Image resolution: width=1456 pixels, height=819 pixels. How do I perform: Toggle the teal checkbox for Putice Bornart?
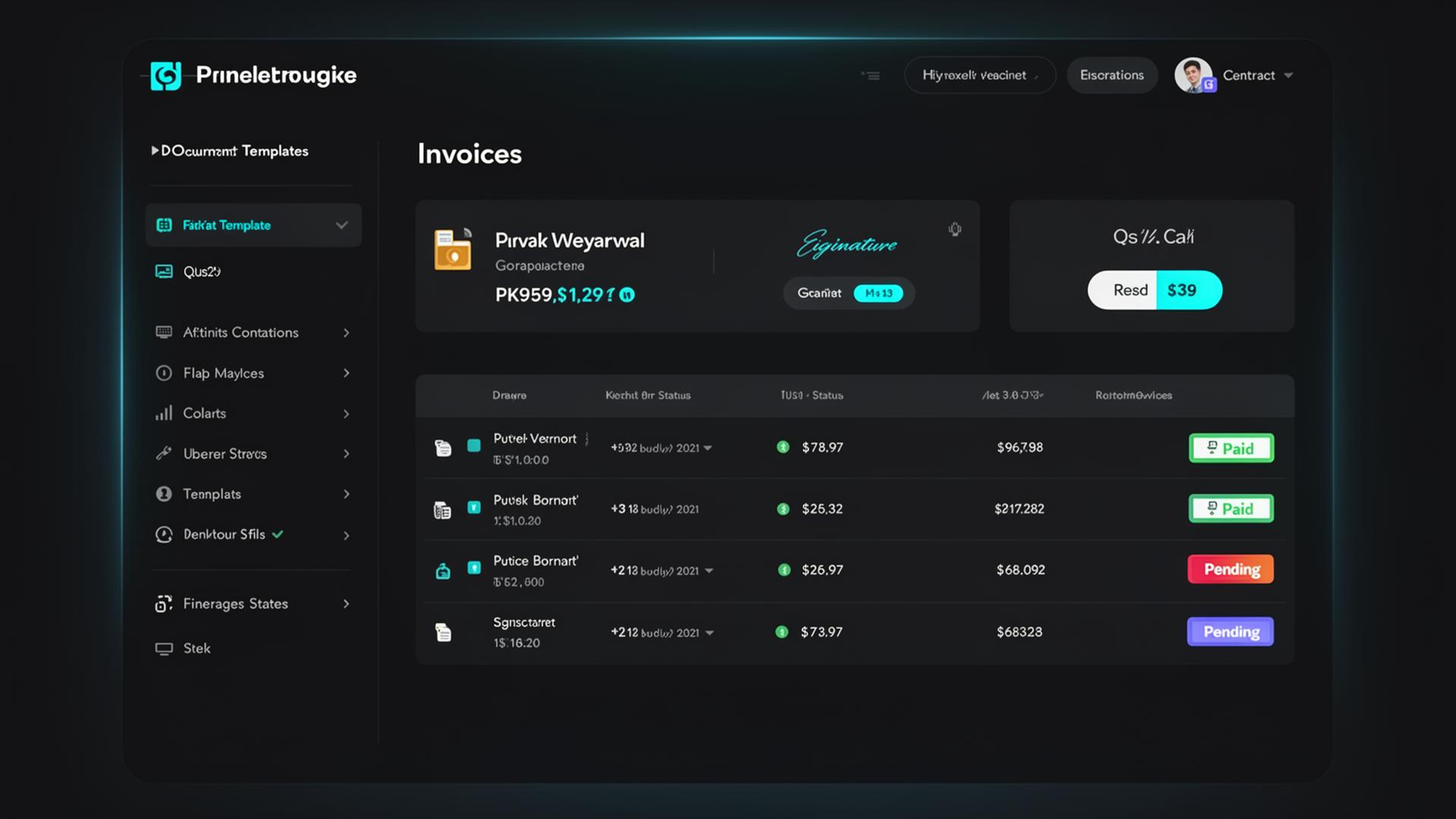coord(474,567)
